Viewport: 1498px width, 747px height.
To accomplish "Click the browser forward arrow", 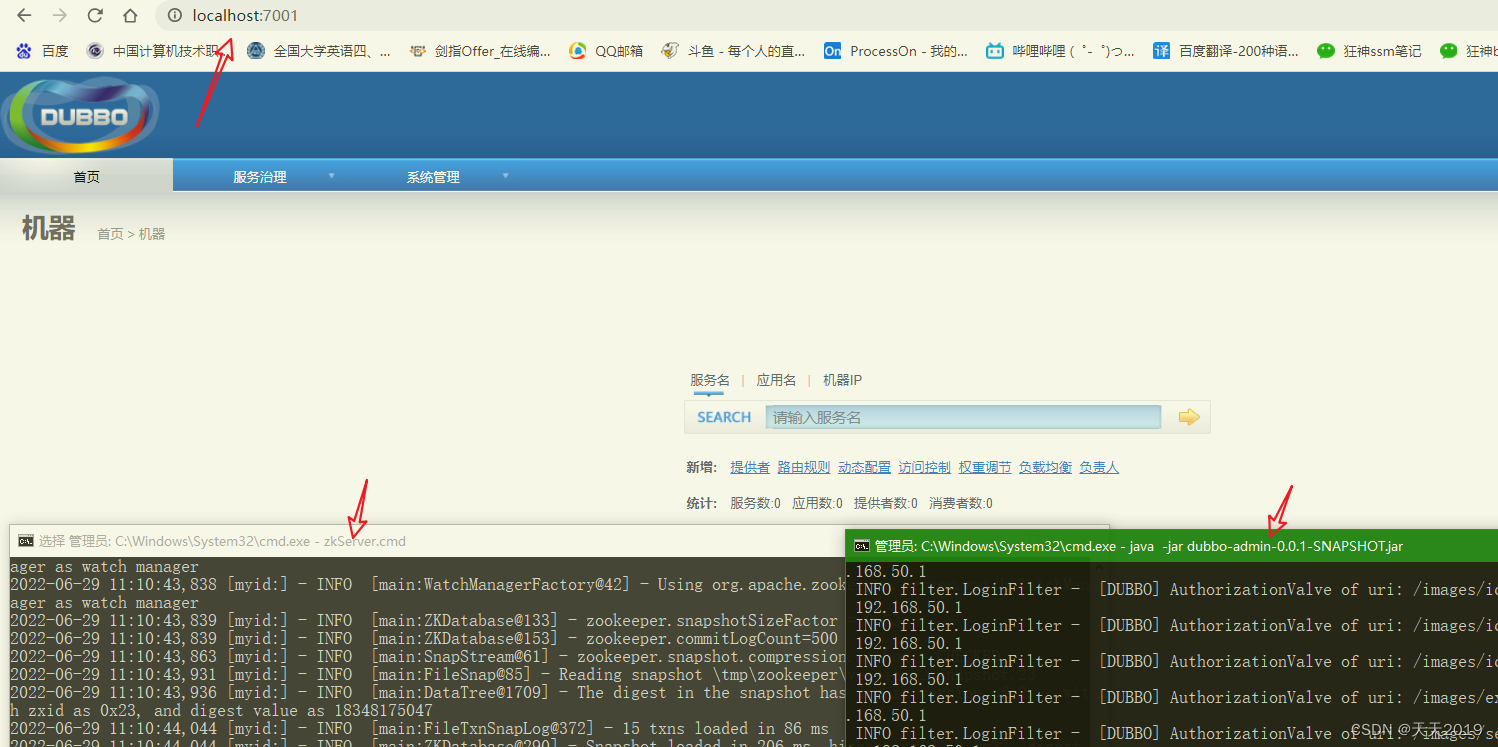I will coord(59,16).
